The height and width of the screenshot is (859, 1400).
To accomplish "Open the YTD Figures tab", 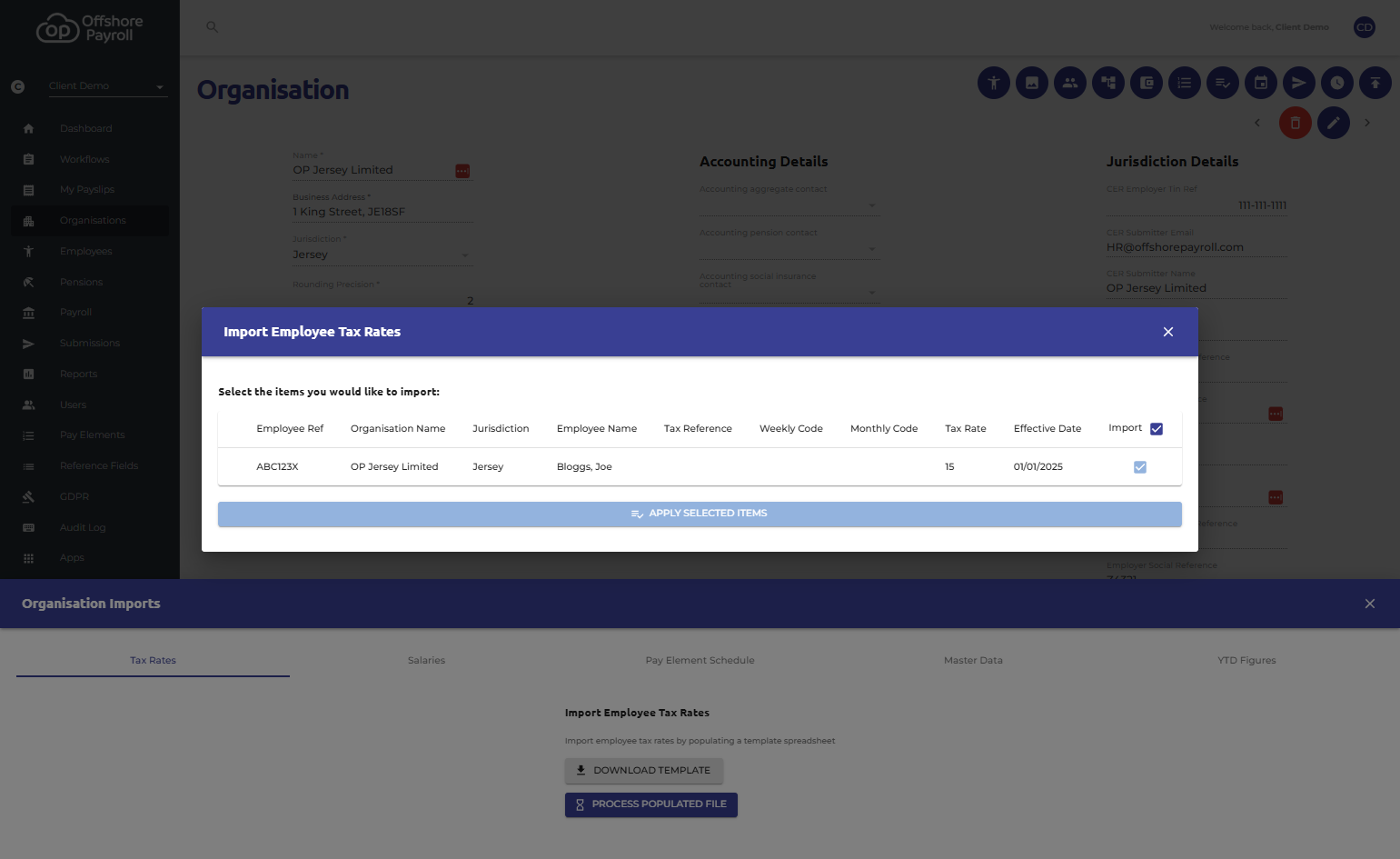I will click(1246, 661).
